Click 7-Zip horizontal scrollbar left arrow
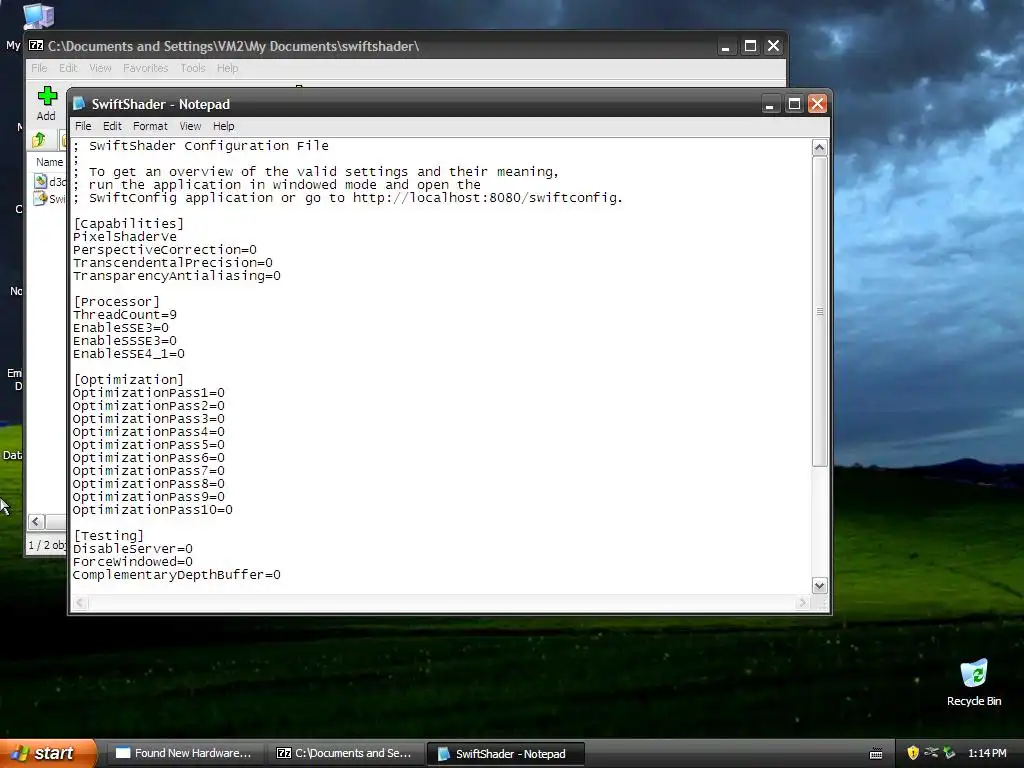 36,522
